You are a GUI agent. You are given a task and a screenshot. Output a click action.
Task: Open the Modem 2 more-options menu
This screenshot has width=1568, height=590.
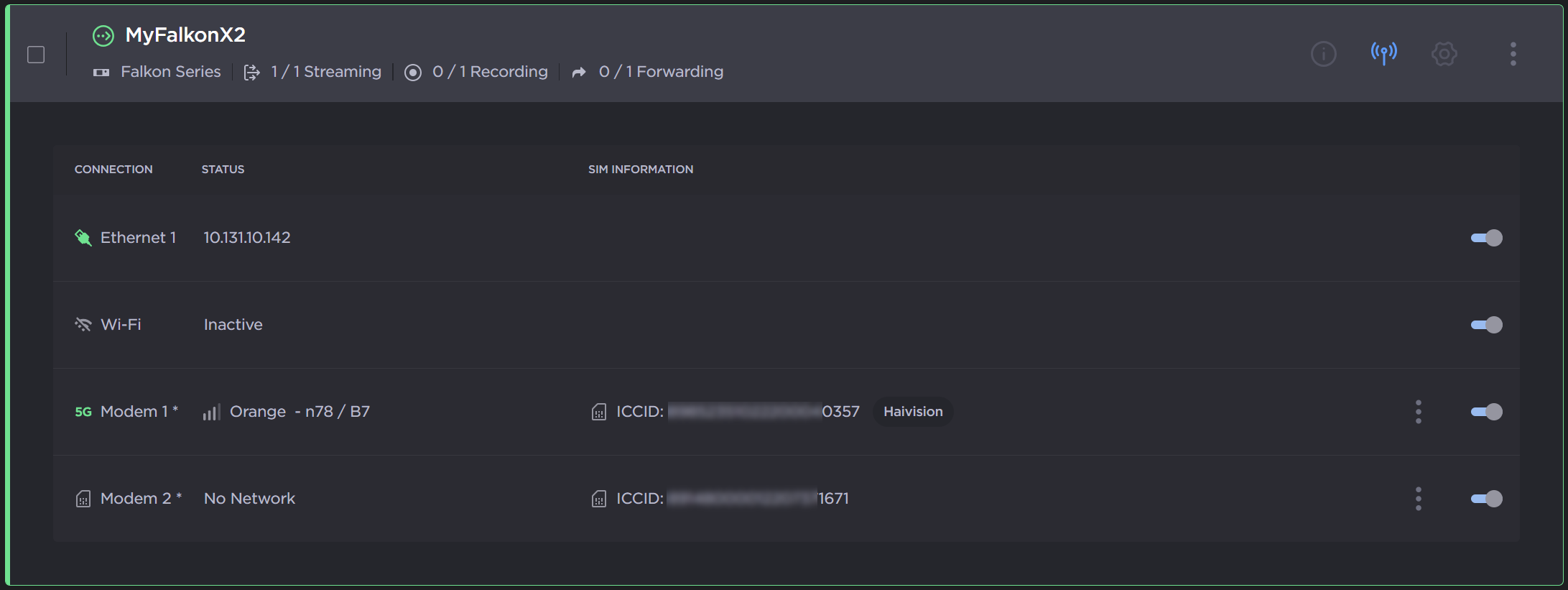[x=1418, y=499]
